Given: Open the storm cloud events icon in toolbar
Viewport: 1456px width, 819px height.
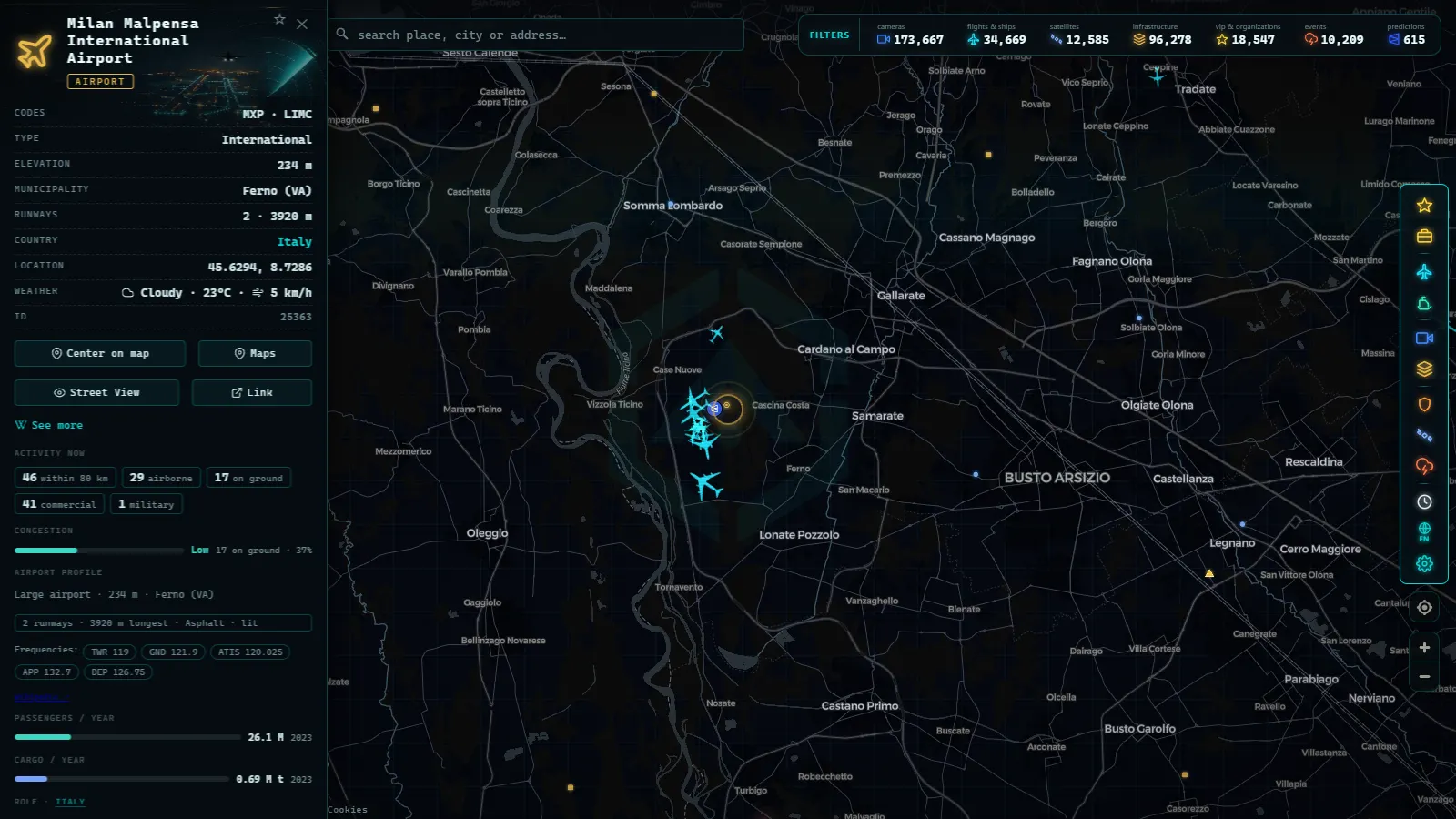Looking at the screenshot, I should [x=1424, y=466].
